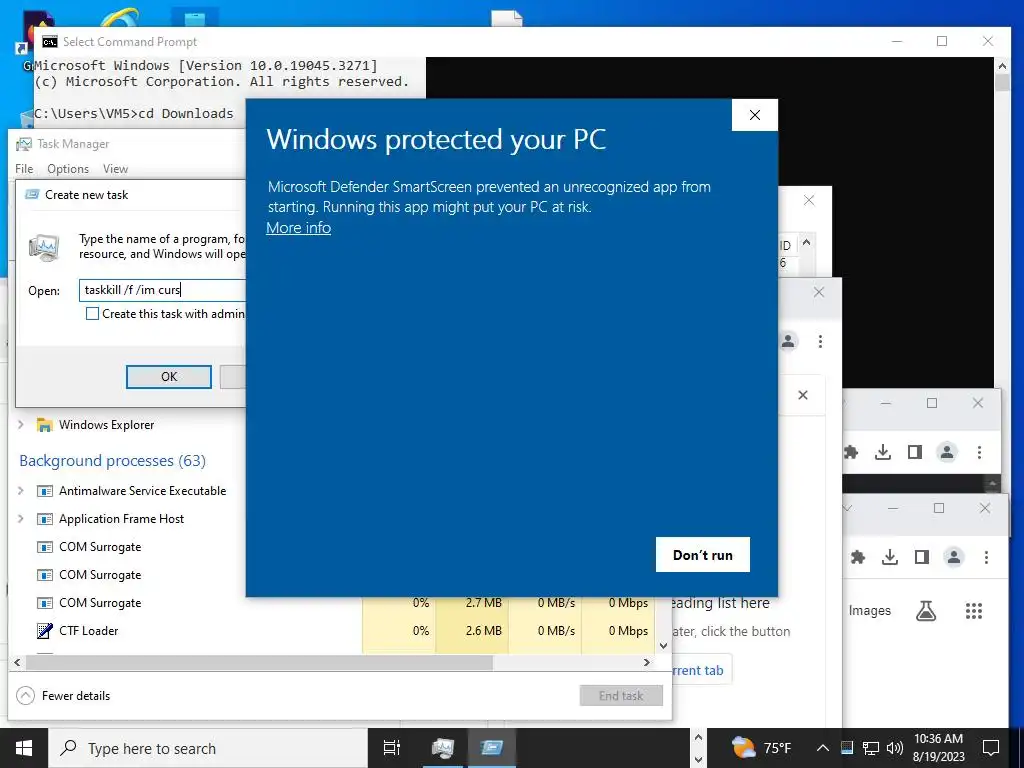Expand Application Frame Host row
Viewport: 1024px width, 768px height.
21,519
